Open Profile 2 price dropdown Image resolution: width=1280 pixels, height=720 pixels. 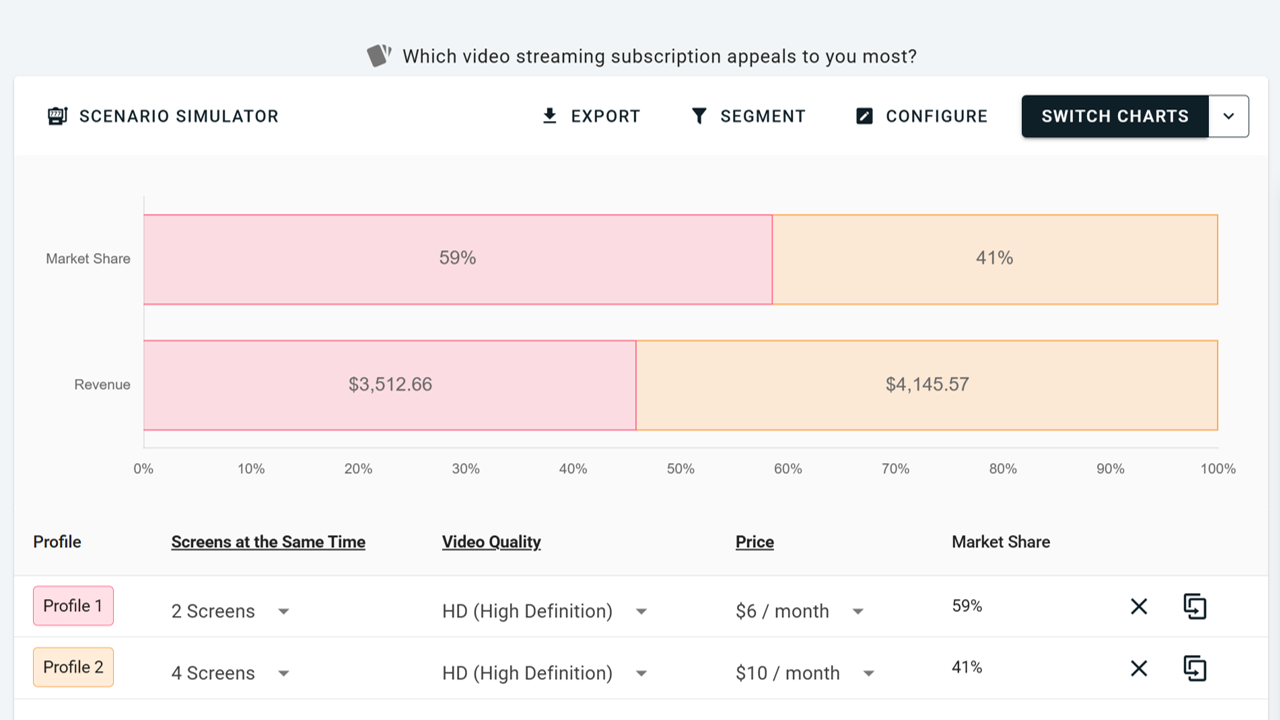pos(868,673)
